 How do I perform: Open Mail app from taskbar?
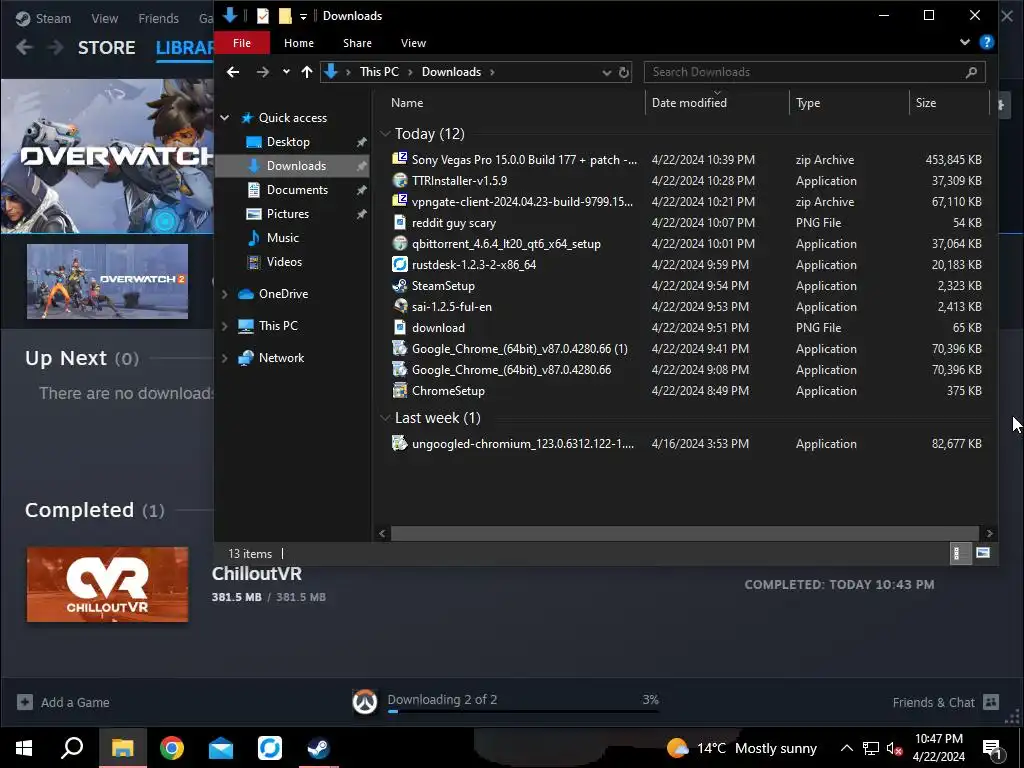[221, 748]
